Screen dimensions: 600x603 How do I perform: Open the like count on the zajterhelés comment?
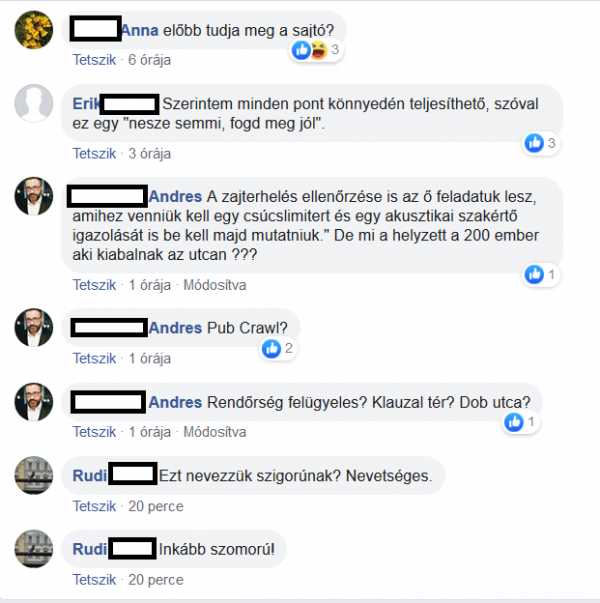click(x=541, y=275)
